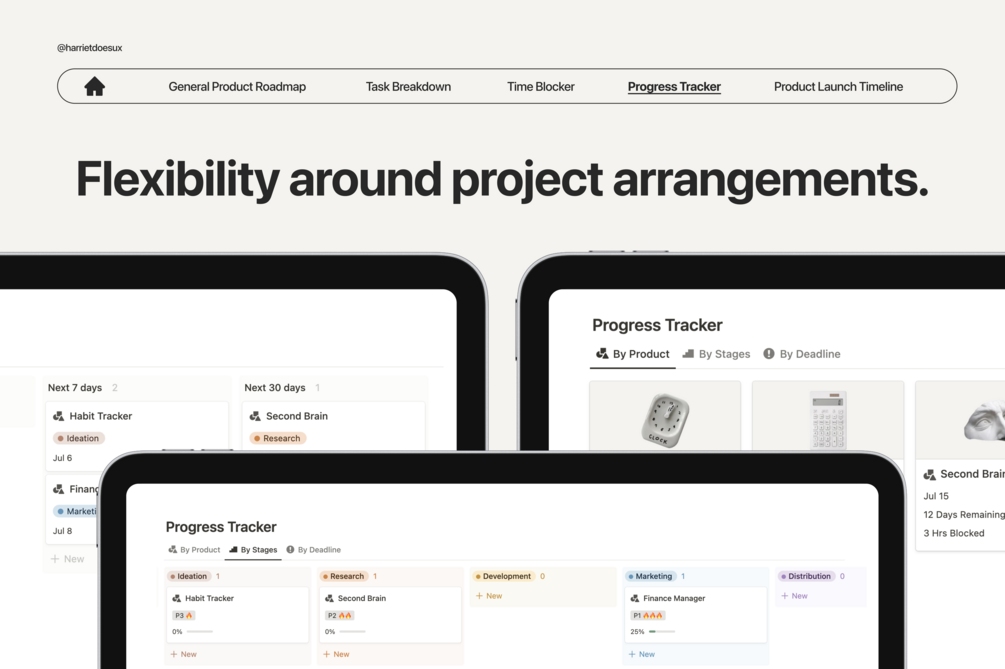Click the home icon in navigation bar
Image resolution: width=1005 pixels, height=669 pixels.
point(95,86)
